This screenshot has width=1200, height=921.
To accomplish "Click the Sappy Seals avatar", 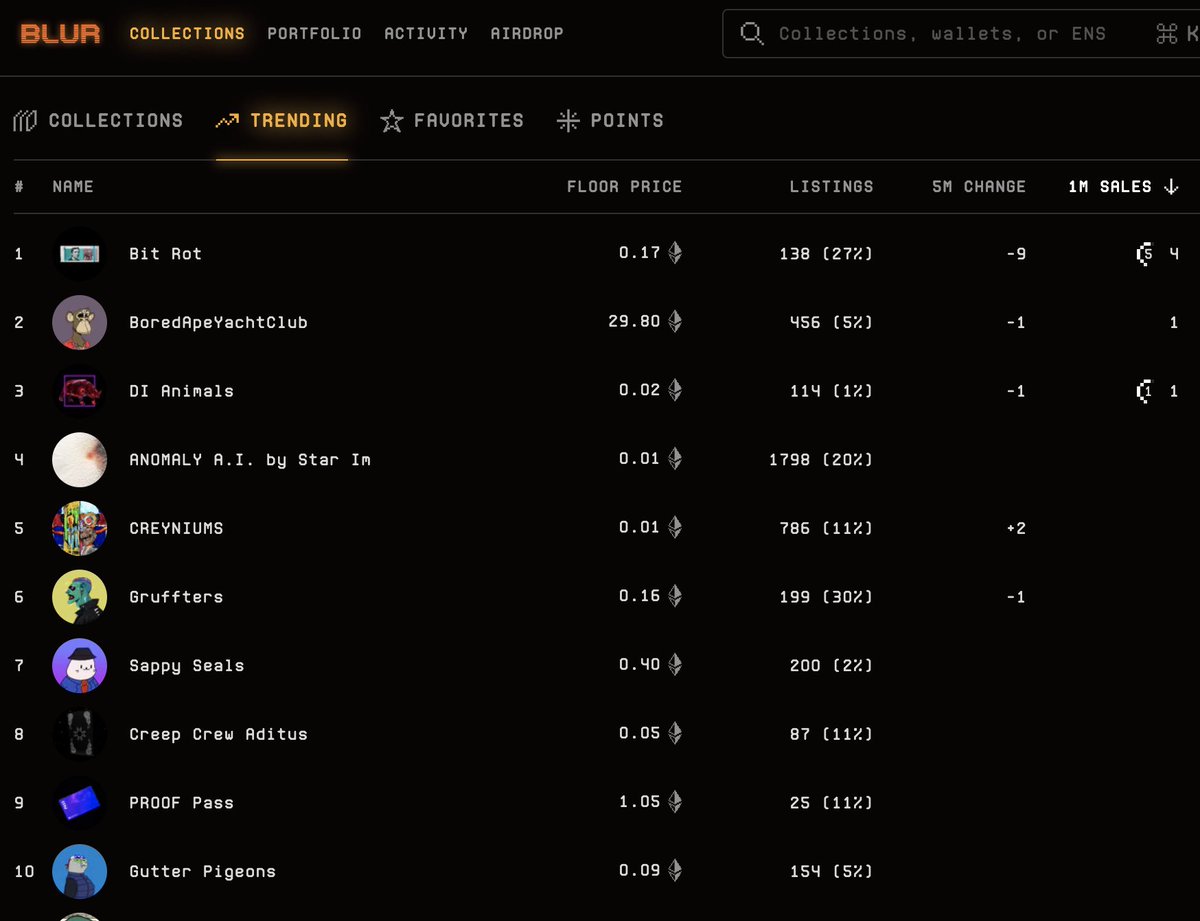I will tap(79, 666).
